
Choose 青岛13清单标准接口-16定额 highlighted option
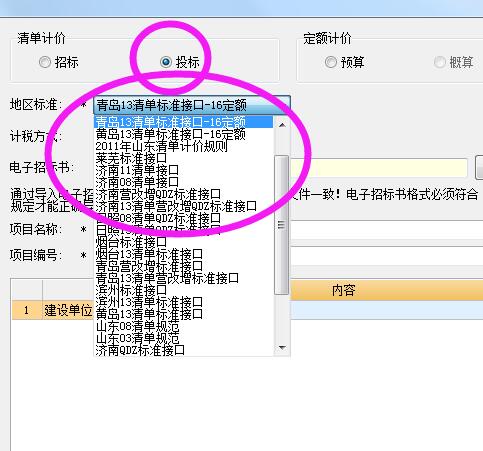(x=183, y=122)
